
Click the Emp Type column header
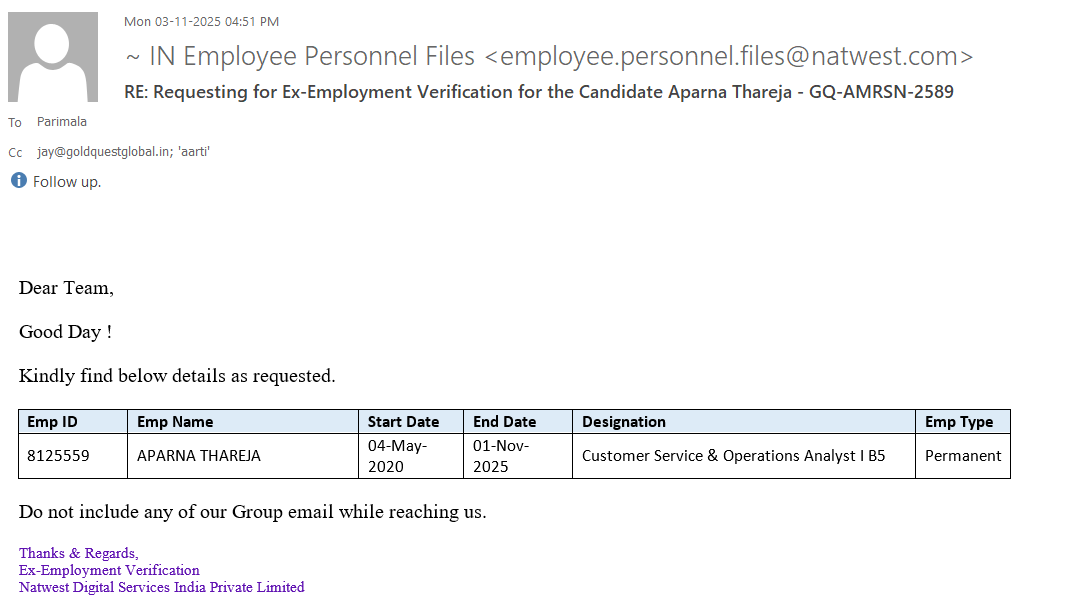[x=959, y=422]
